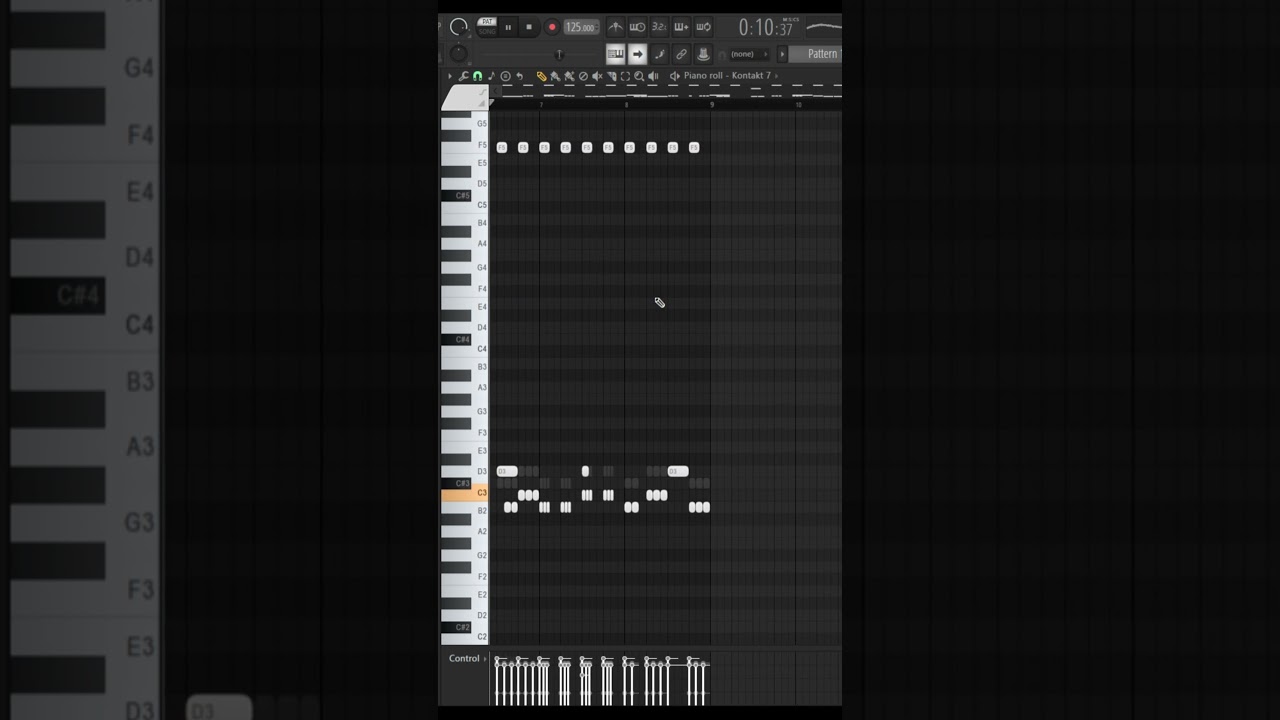This screenshot has height=720, width=1280.
Task: Toggle auto scrolling arrow button
Action: coord(637,54)
